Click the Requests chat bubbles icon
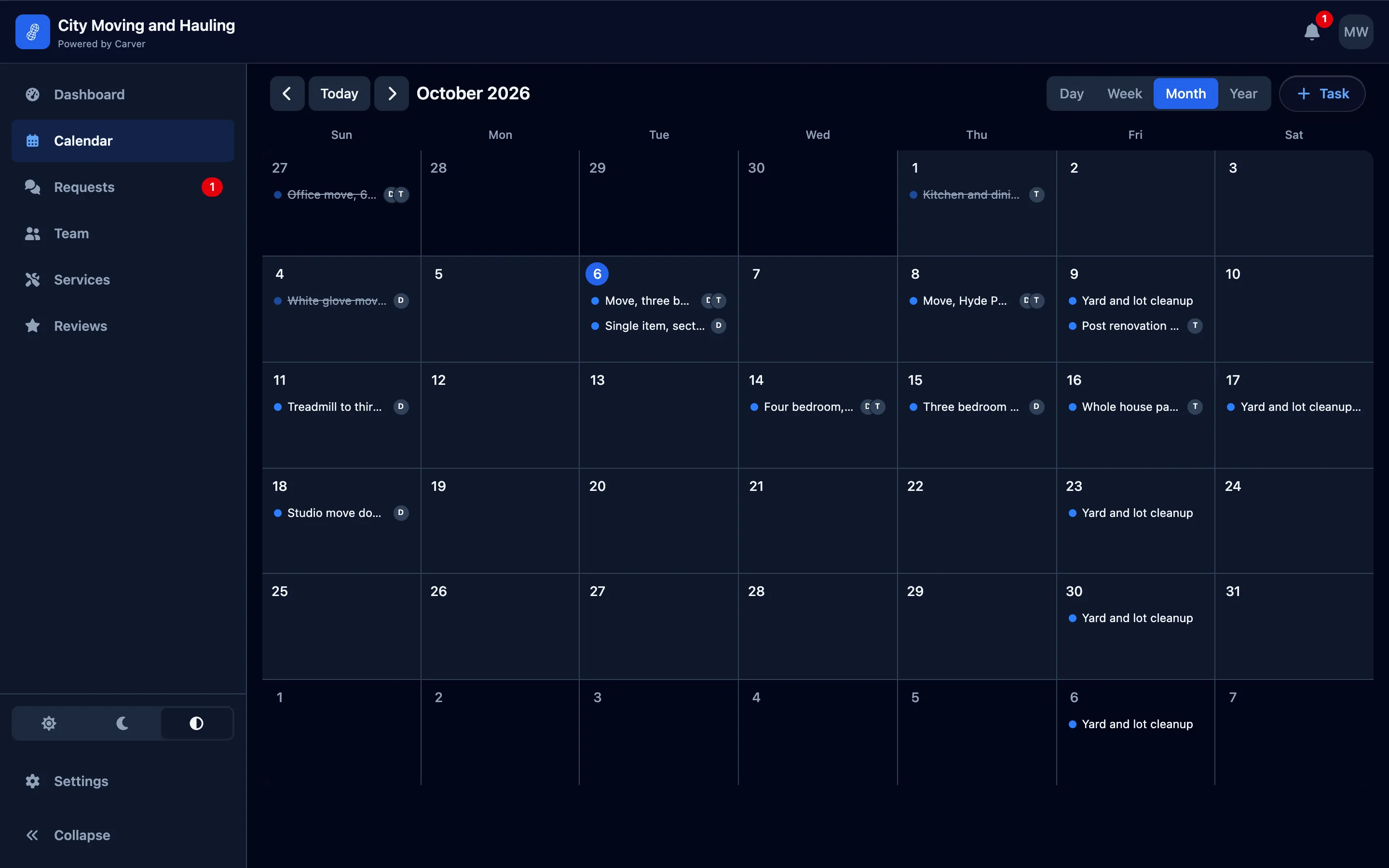This screenshot has width=1389, height=868. (x=33, y=187)
